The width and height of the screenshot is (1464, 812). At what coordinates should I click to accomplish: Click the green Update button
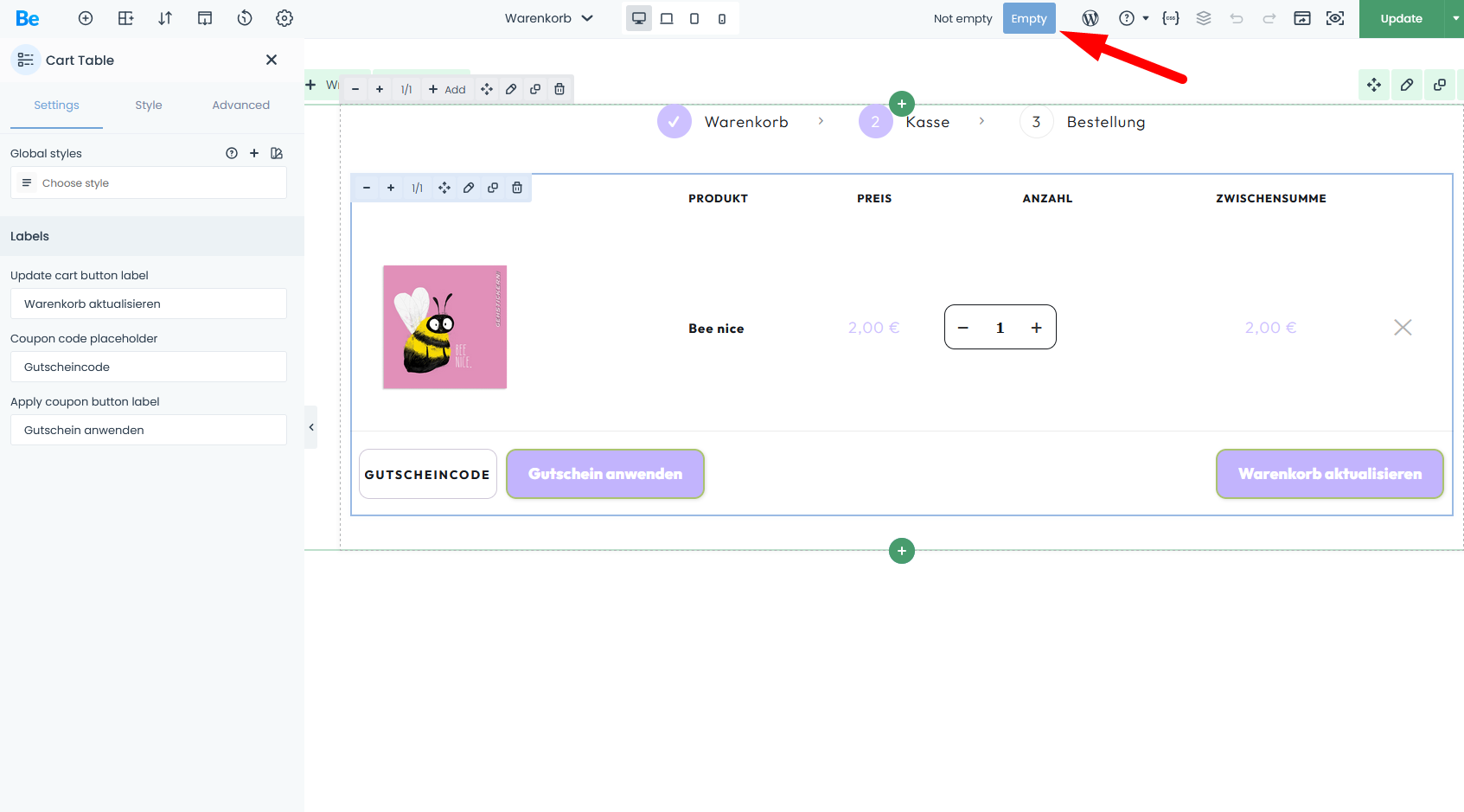(x=1401, y=18)
